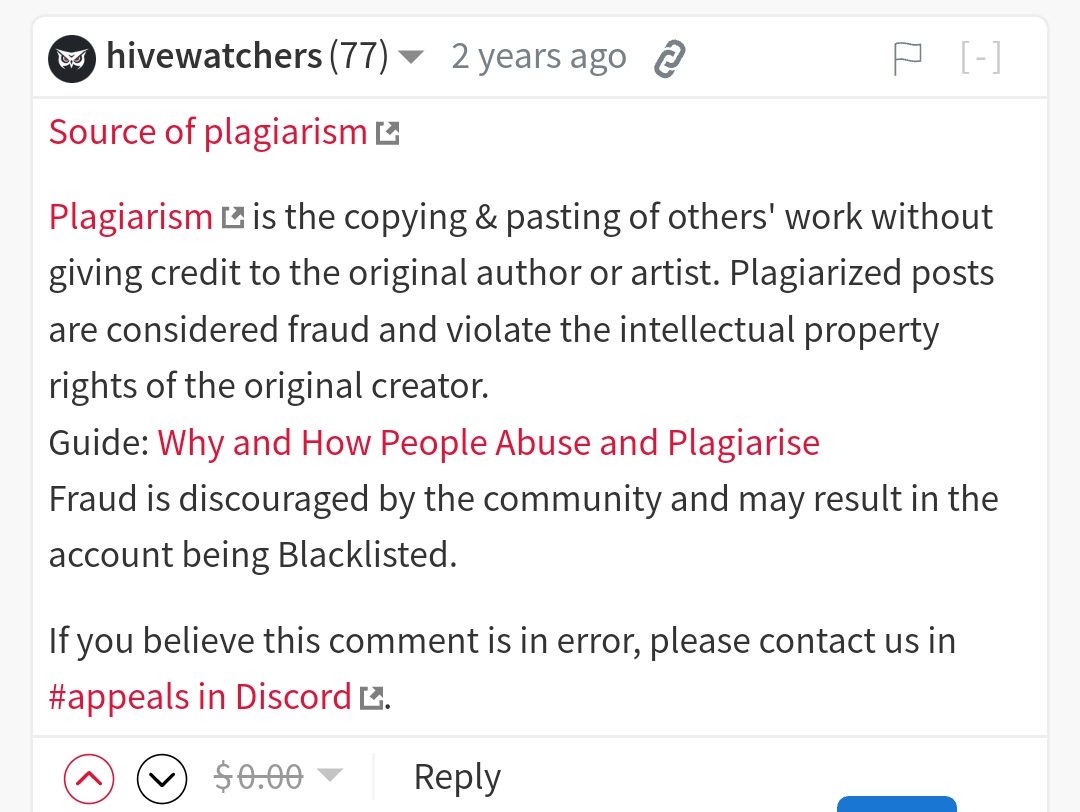Follow the #appeals in Discord link
The image size is (1080, 812).
pos(200,697)
